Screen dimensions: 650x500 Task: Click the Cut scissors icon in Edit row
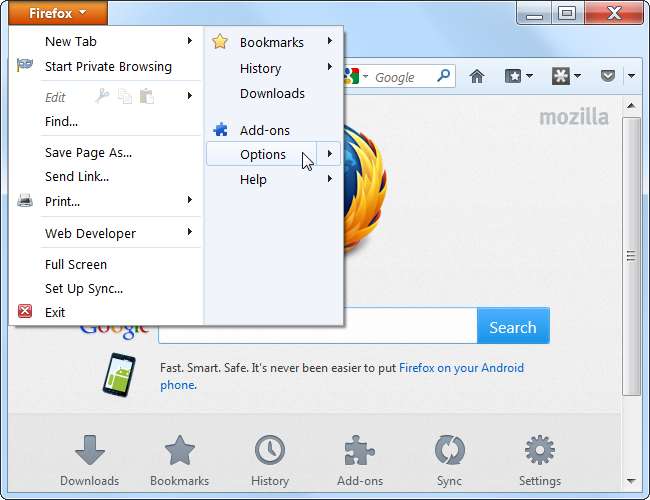coord(102,96)
